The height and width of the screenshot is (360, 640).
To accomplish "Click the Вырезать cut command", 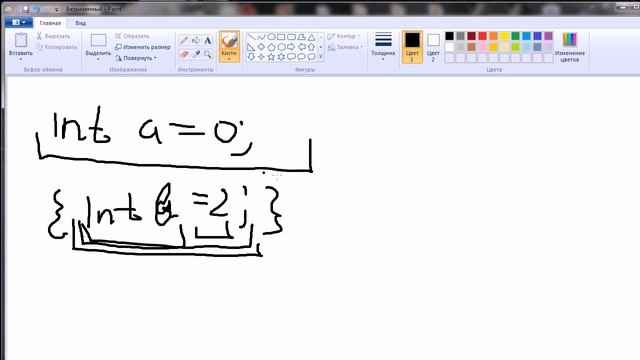I will [x=53, y=36].
